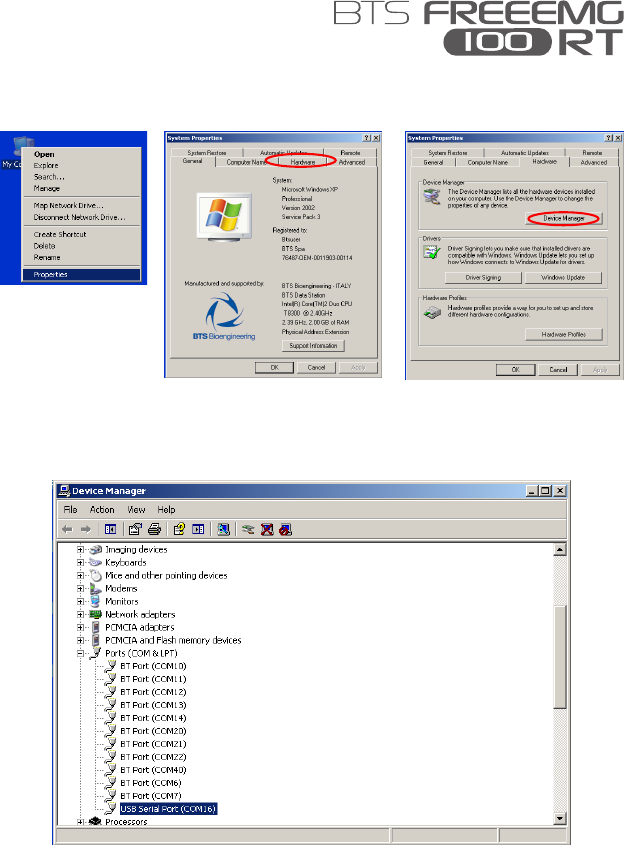Click the Monitors category icon
Image resolution: width=624 pixels, height=845 pixels.
[x=96, y=601]
